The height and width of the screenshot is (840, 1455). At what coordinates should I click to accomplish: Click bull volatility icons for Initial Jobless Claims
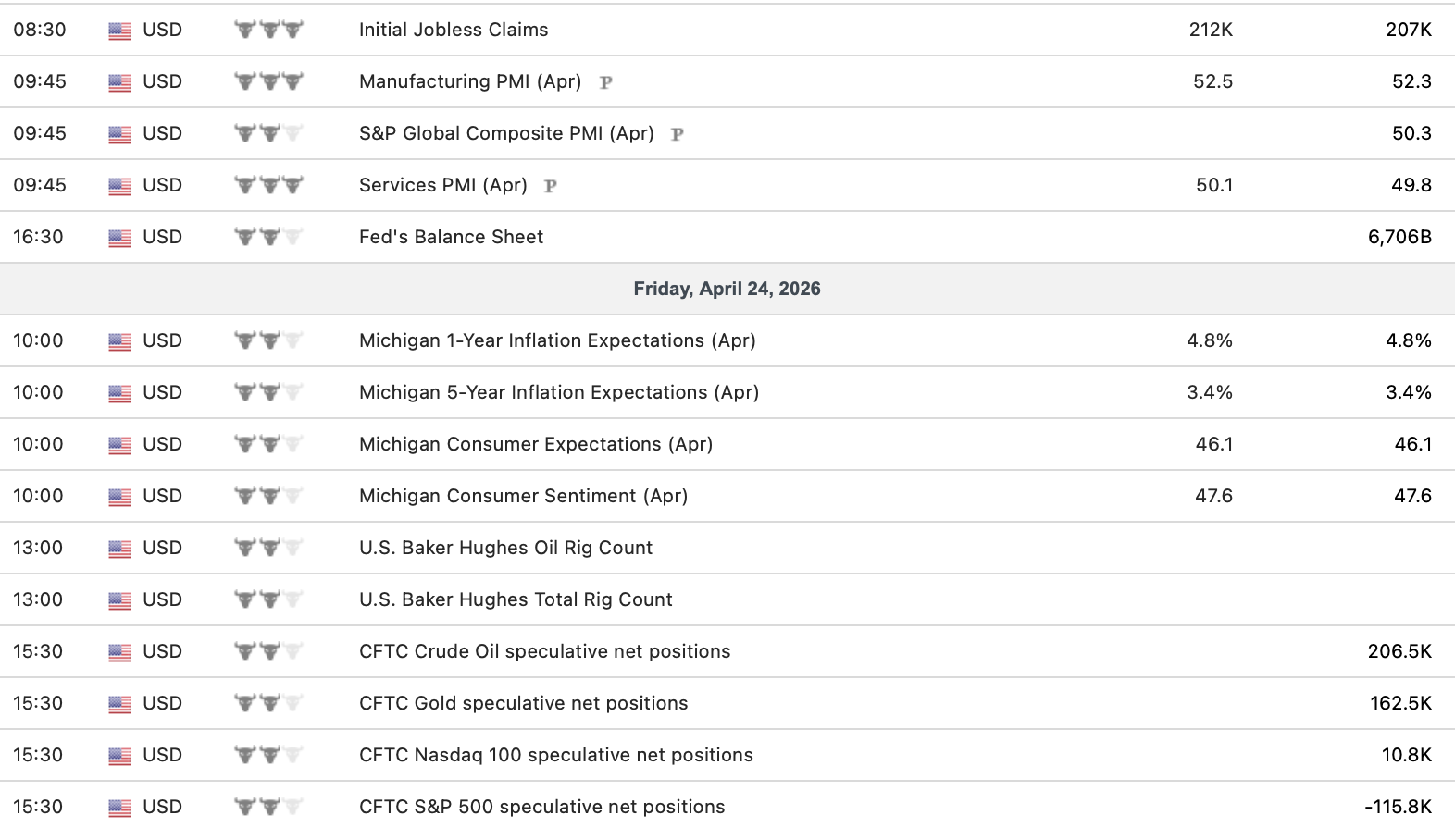pyautogui.click(x=268, y=30)
